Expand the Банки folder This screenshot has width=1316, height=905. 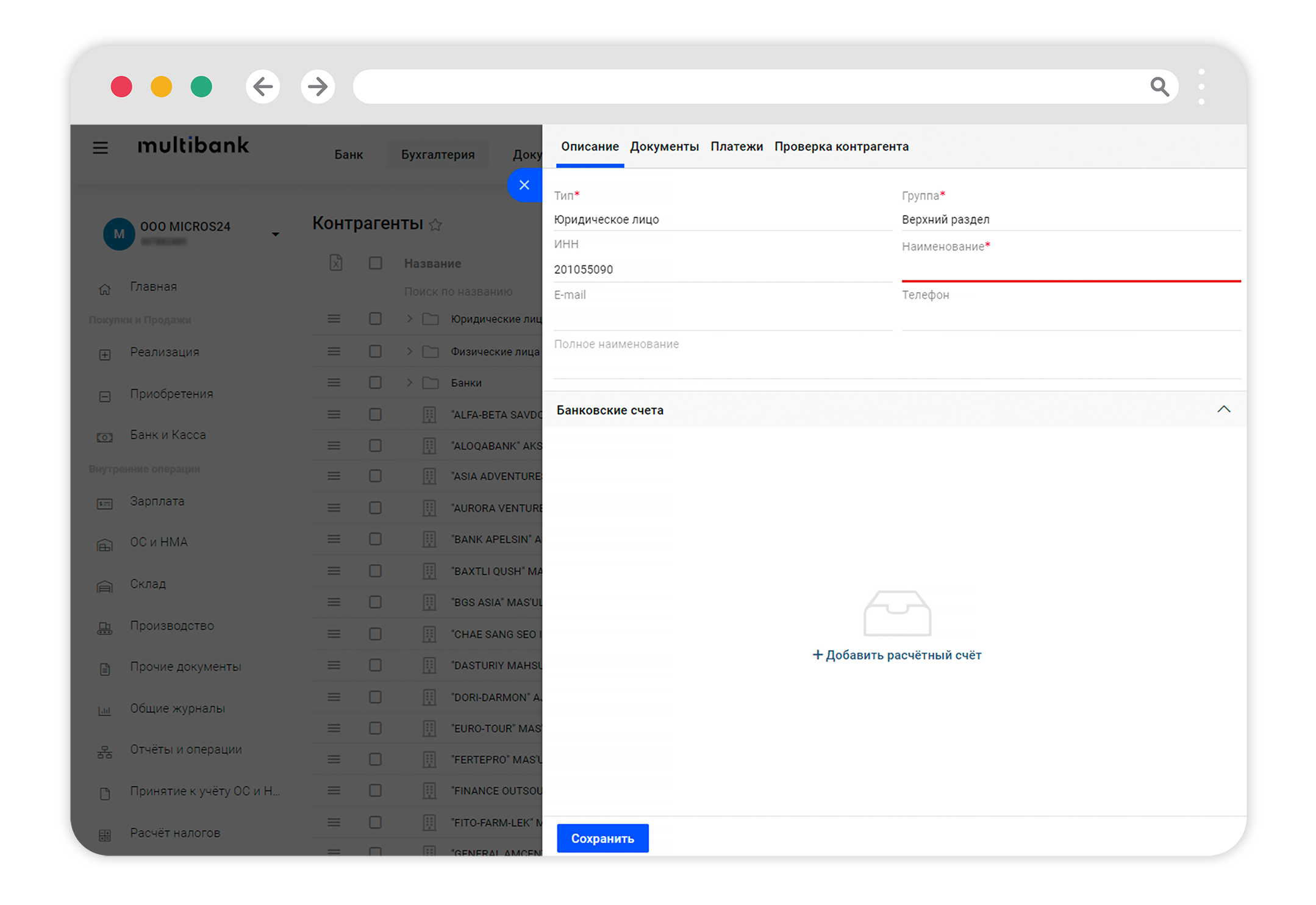click(x=409, y=382)
